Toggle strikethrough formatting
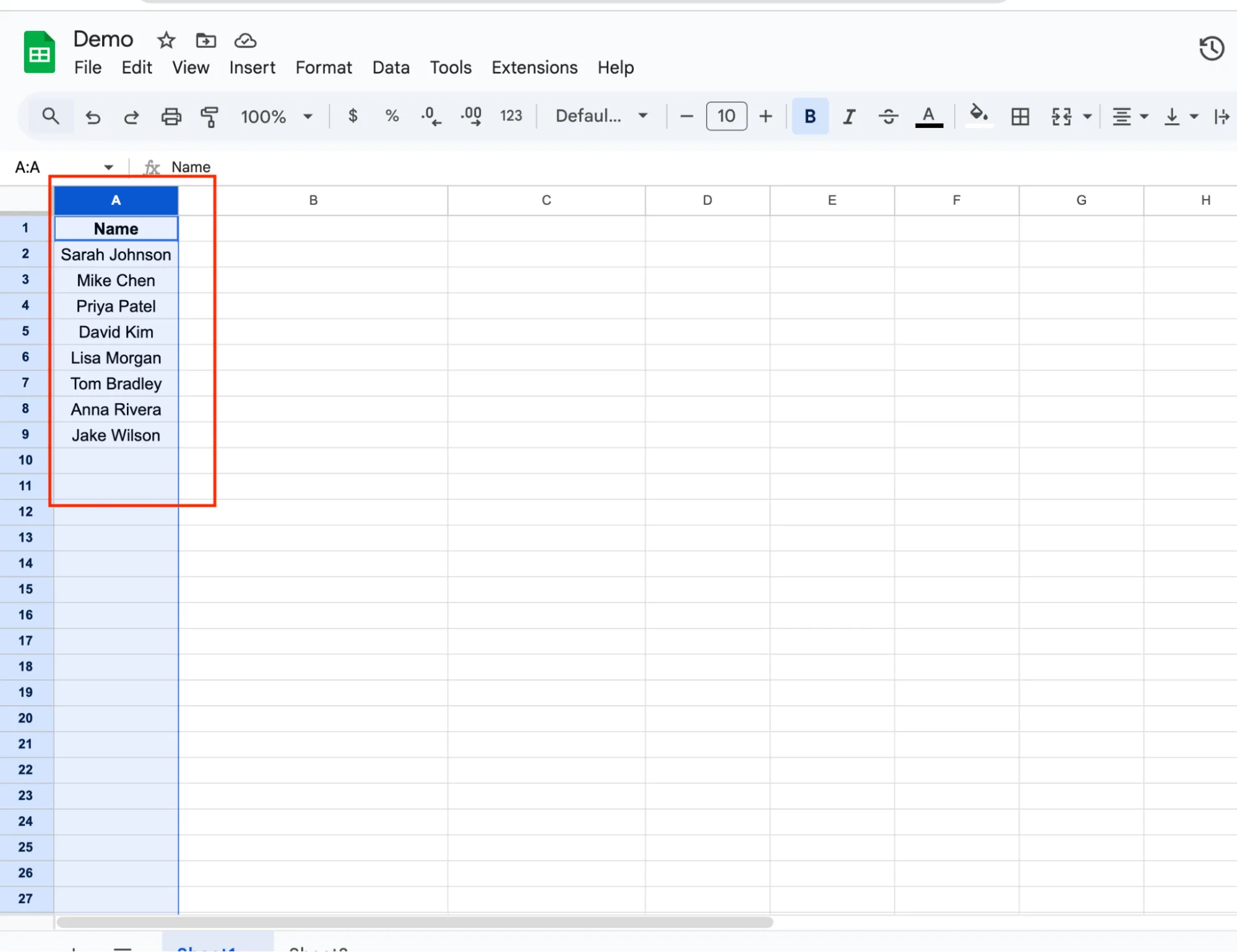1237x952 pixels. coord(887,116)
